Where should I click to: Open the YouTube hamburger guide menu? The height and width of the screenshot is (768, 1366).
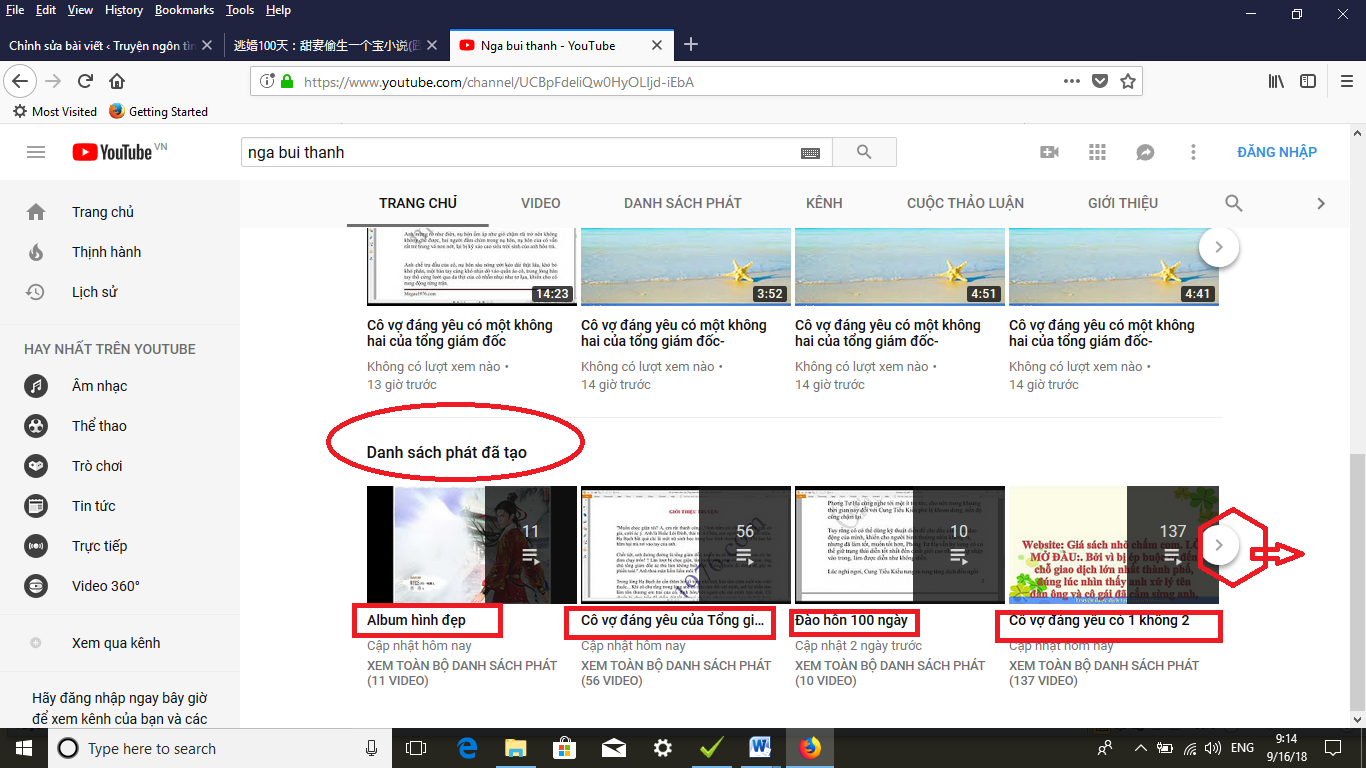point(36,152)
